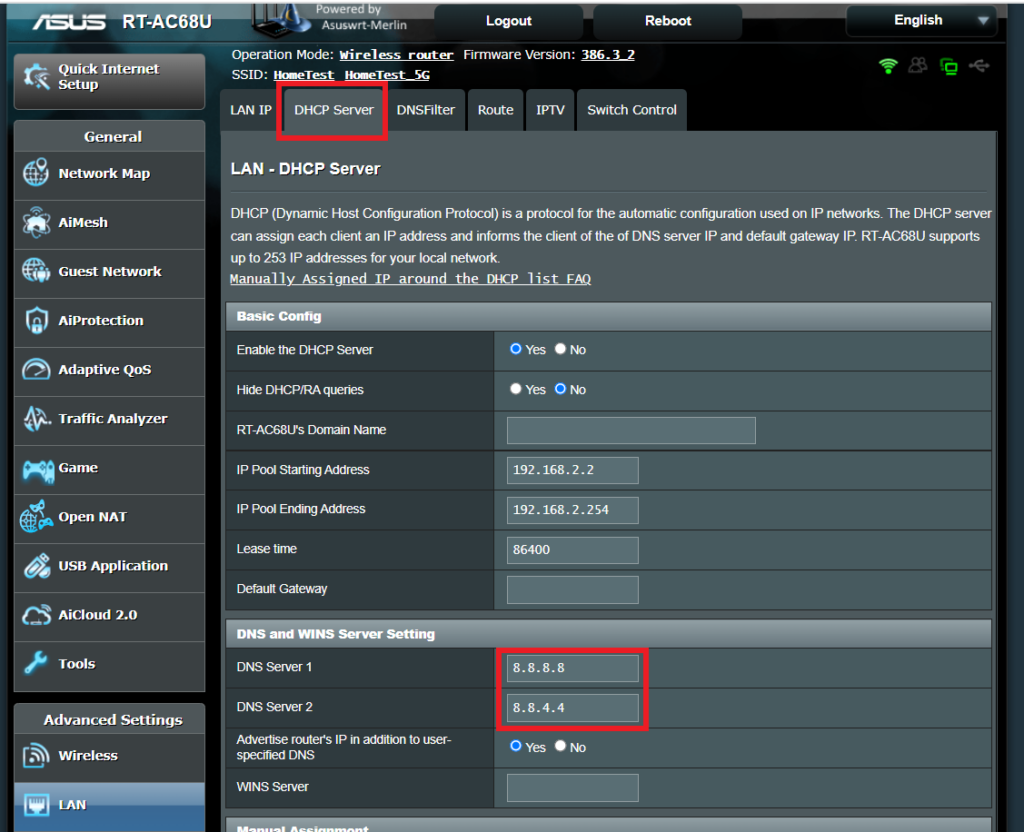Screen dimensions: 1024x832
Task: Open firmware version 386.3_2 link
Action: (608, 55)
